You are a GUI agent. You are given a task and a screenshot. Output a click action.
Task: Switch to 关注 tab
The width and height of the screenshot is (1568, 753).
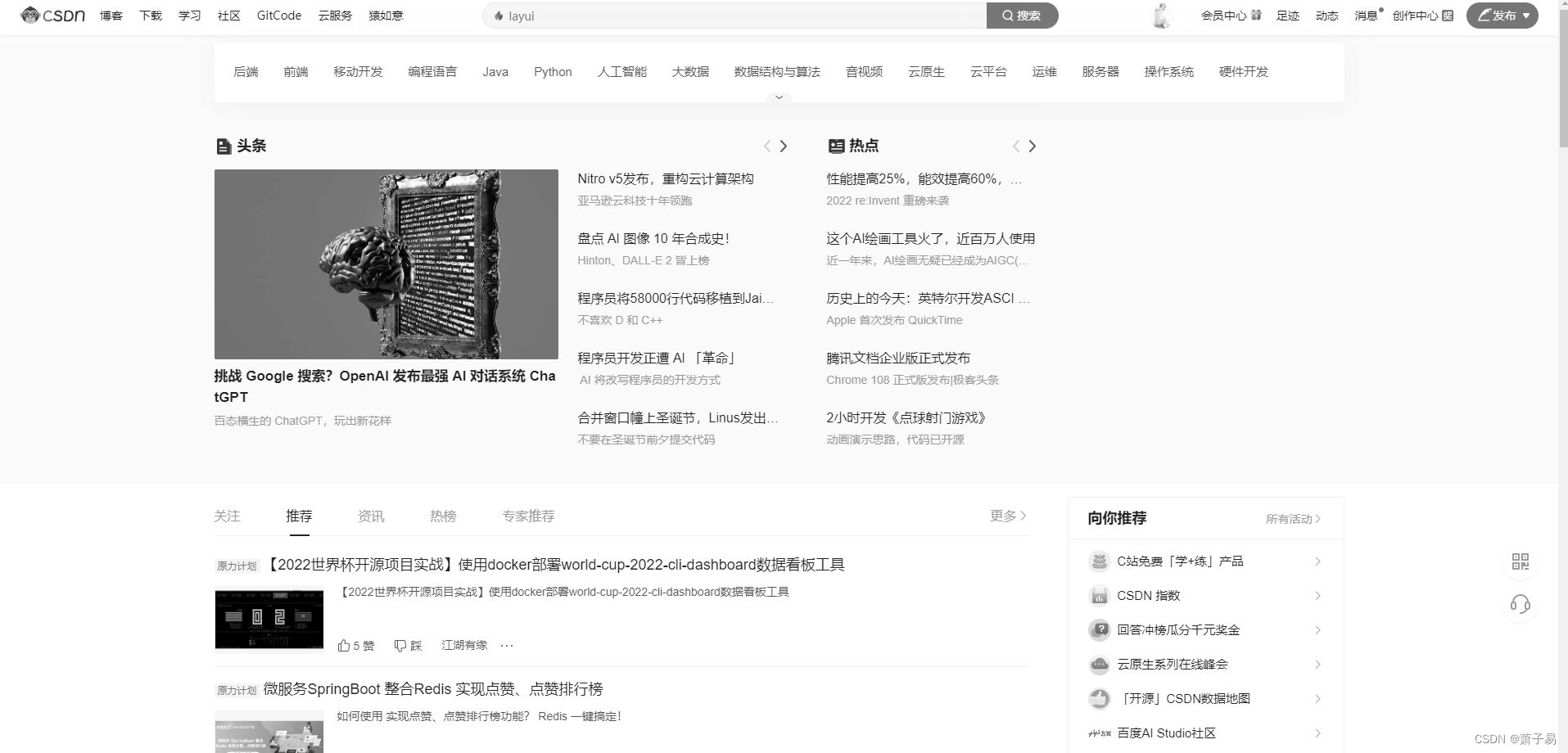tap(227, 516)
